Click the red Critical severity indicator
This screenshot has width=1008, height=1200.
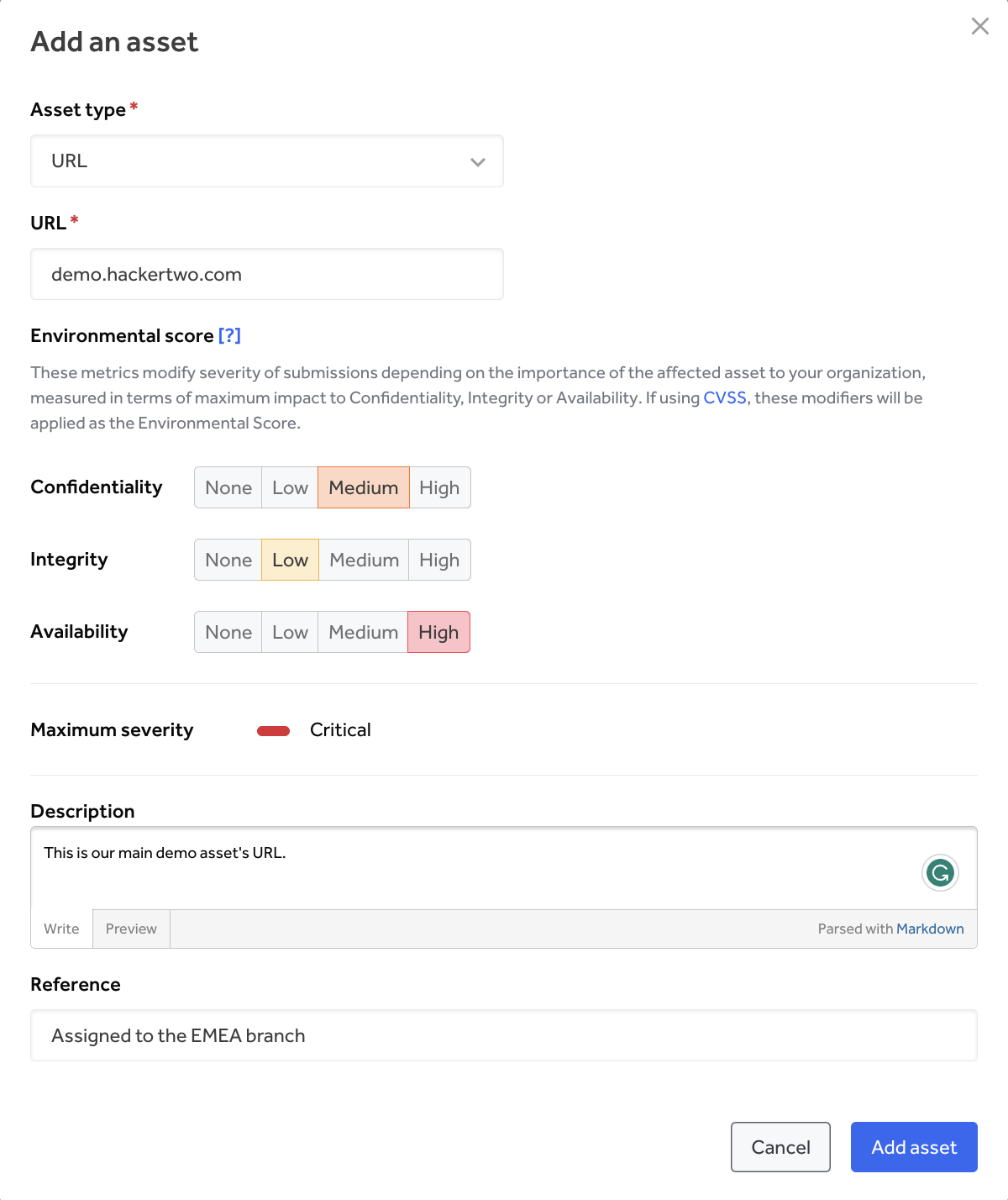point(273,731)
